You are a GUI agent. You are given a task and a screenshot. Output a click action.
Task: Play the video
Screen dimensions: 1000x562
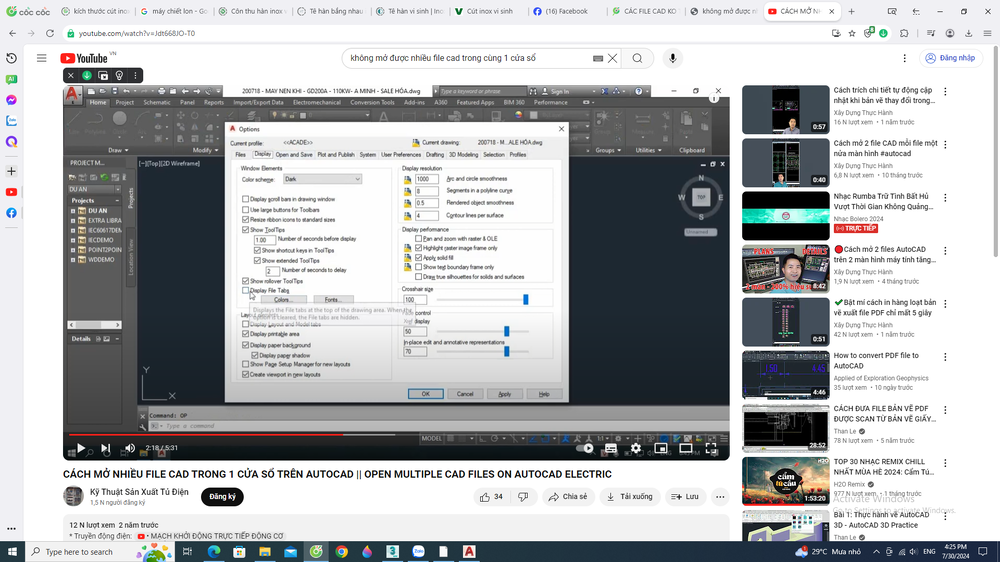click(80, 448)
